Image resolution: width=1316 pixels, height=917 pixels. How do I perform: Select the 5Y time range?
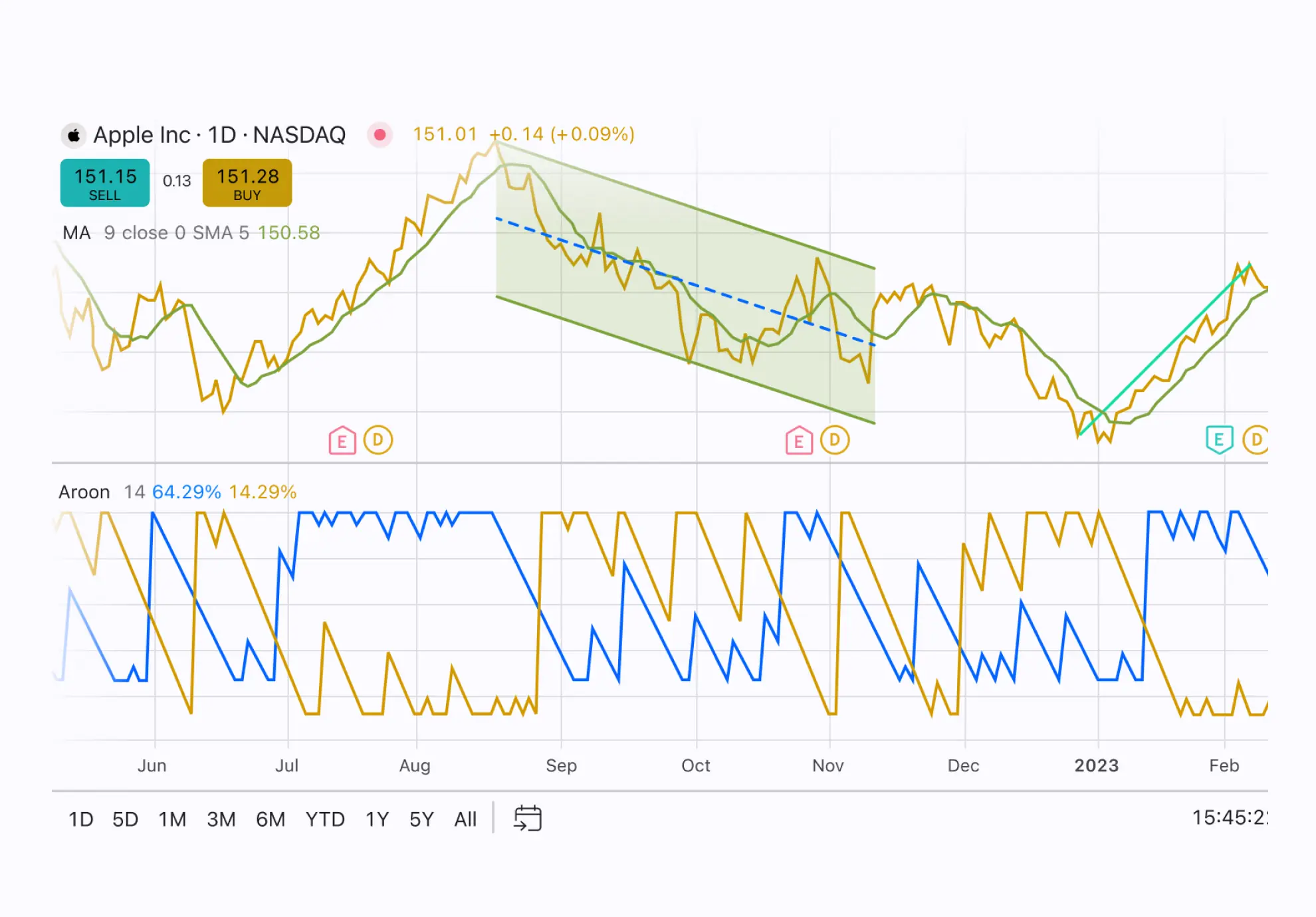421,819
